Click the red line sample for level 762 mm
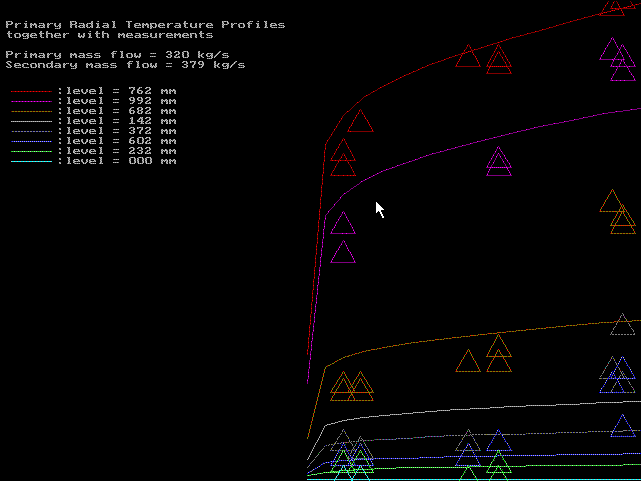The width and height of the screenshot is (641, 481). pos(31,91)
